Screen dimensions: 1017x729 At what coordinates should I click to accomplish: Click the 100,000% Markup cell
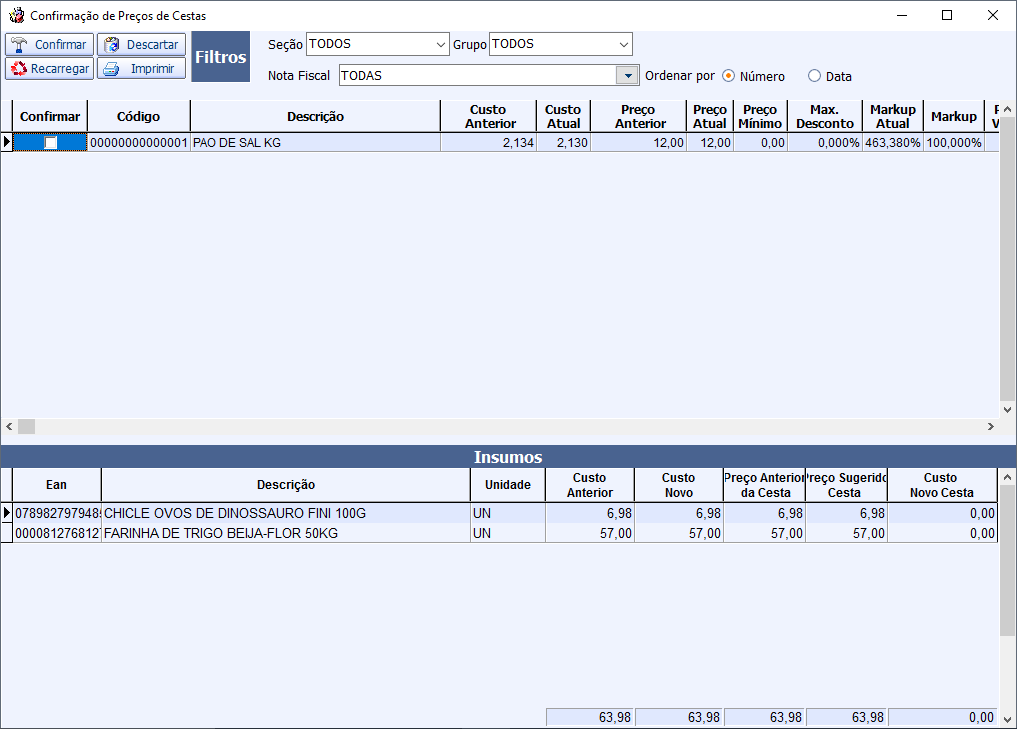pos(953,143)
